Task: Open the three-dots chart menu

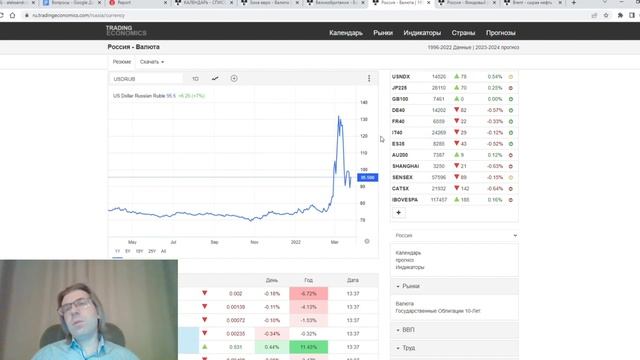Action: pos(369,78)
